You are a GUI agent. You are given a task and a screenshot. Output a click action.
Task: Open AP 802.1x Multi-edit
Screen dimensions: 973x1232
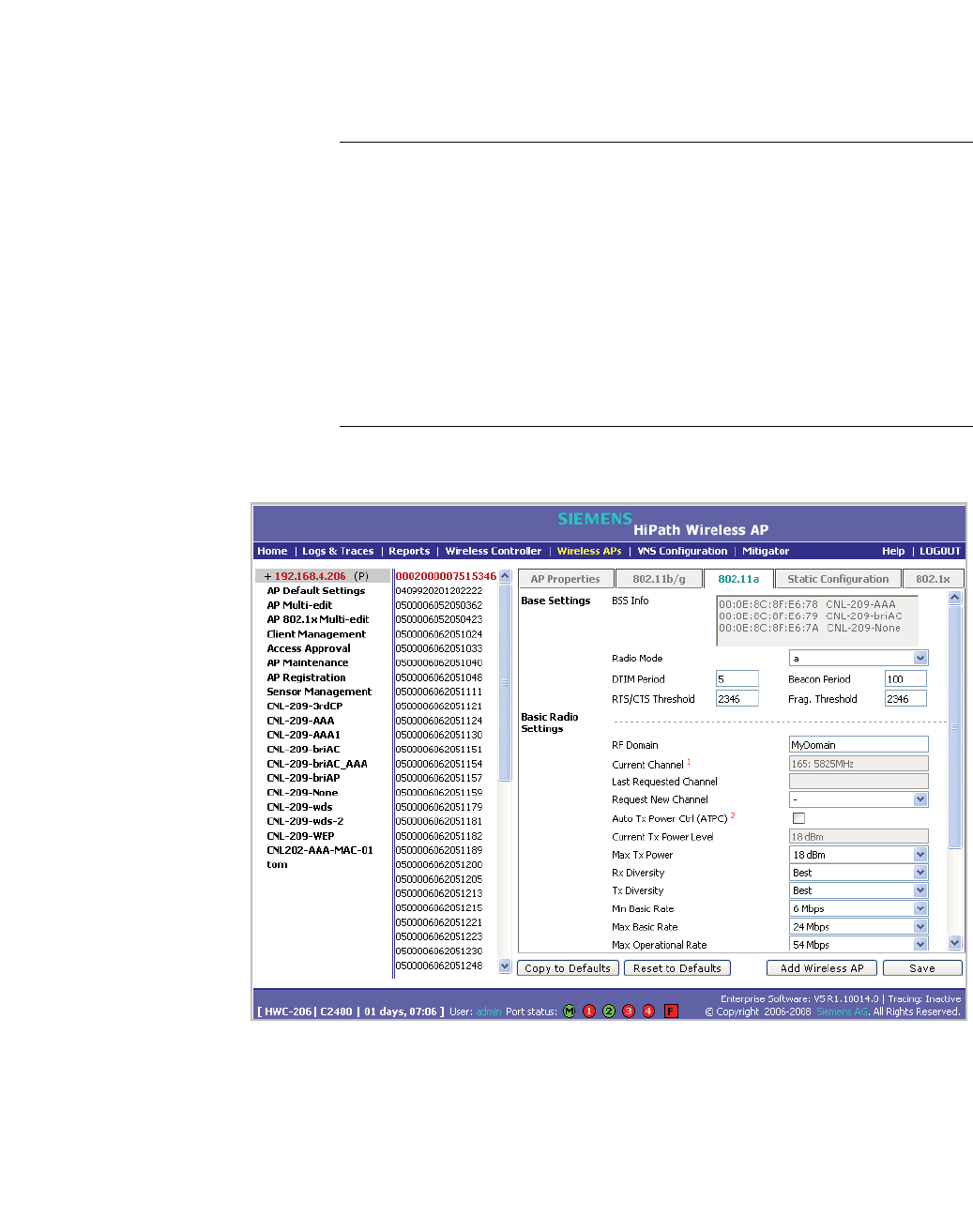318,619
